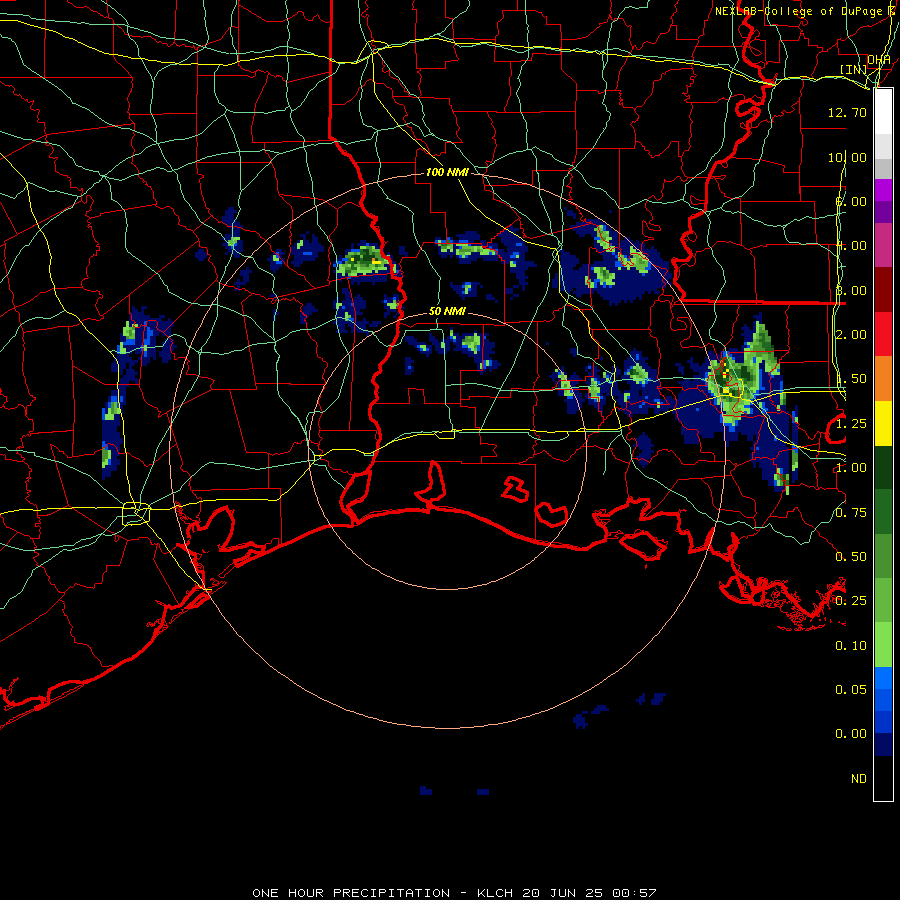Click the navy swatch below 0.00
900x900 pixels.
(x=883, y=745)
